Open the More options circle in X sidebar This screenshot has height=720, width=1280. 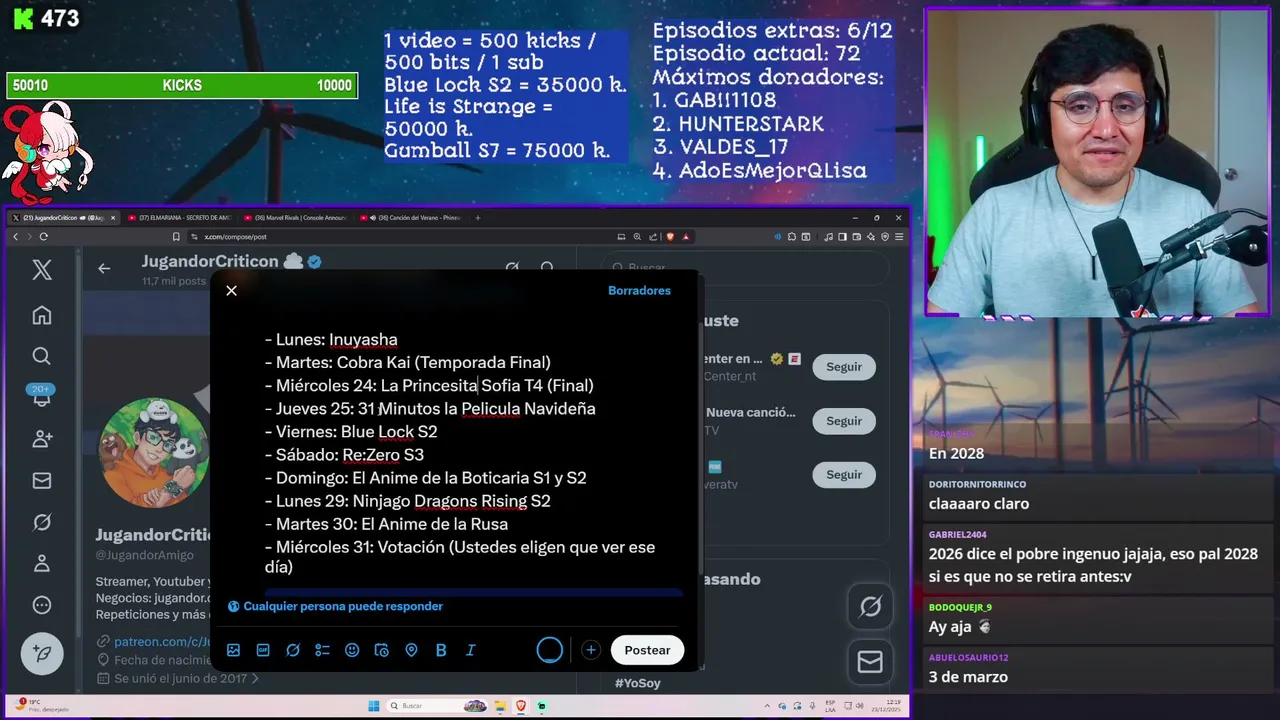pos(41,605)
